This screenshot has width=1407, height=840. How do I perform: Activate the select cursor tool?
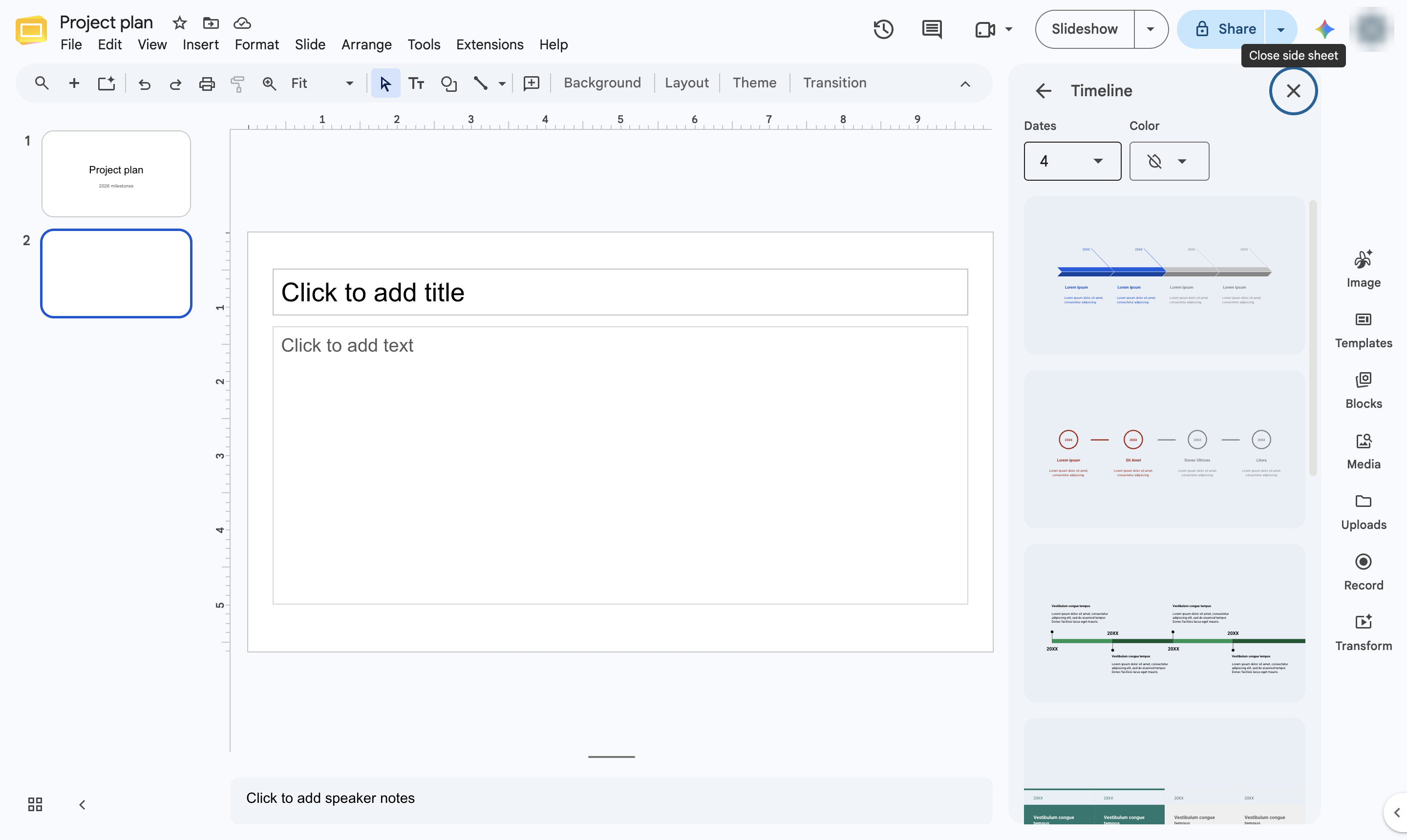pyautogui.click(x=385, y=84)
